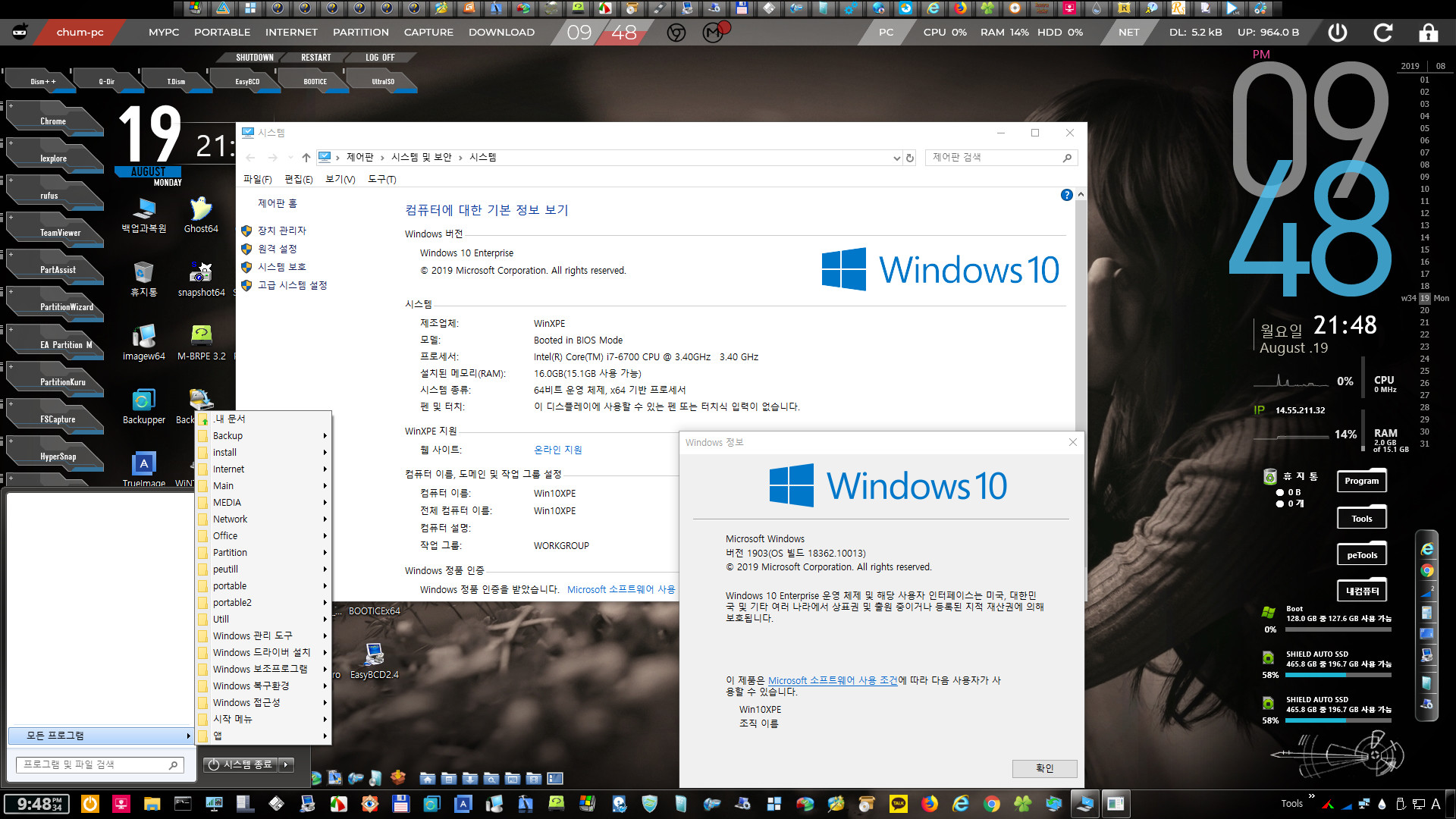
Task: Open KakaoTalk from the taskbar
Action: [898, 804]
